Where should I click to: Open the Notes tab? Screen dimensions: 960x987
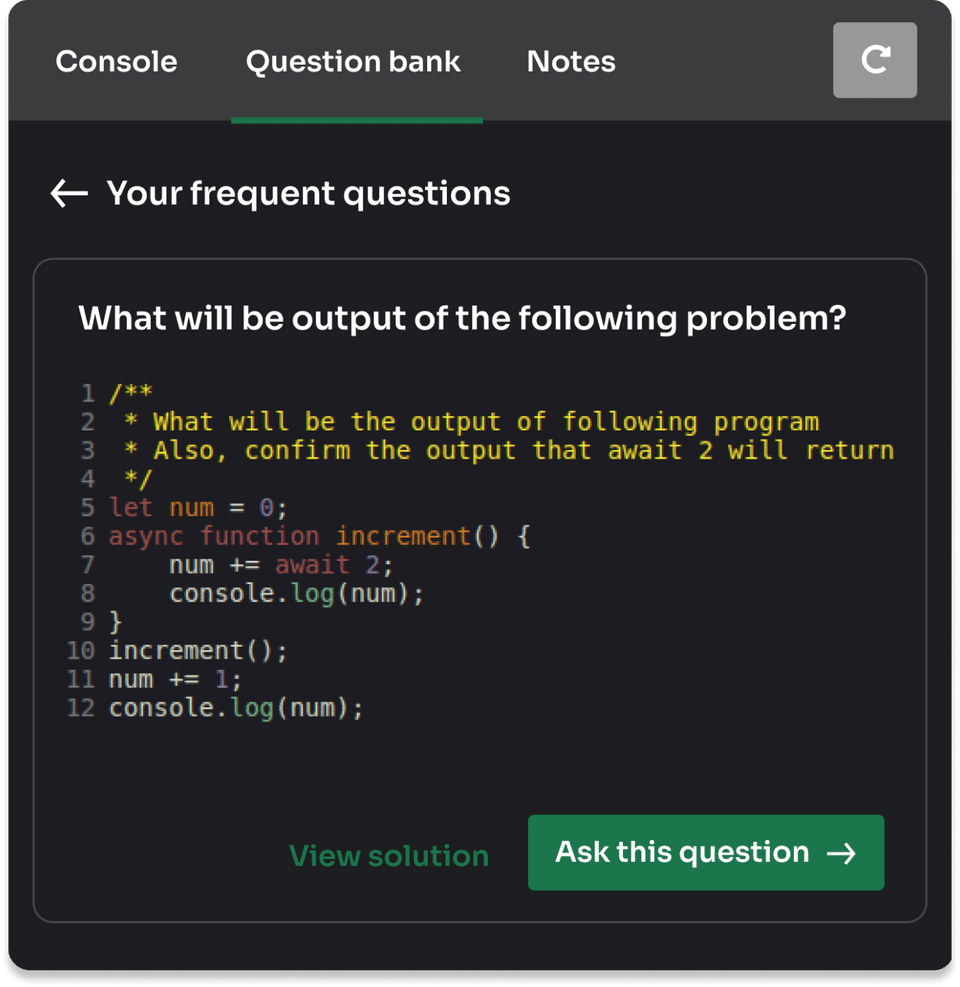point(571,62)
